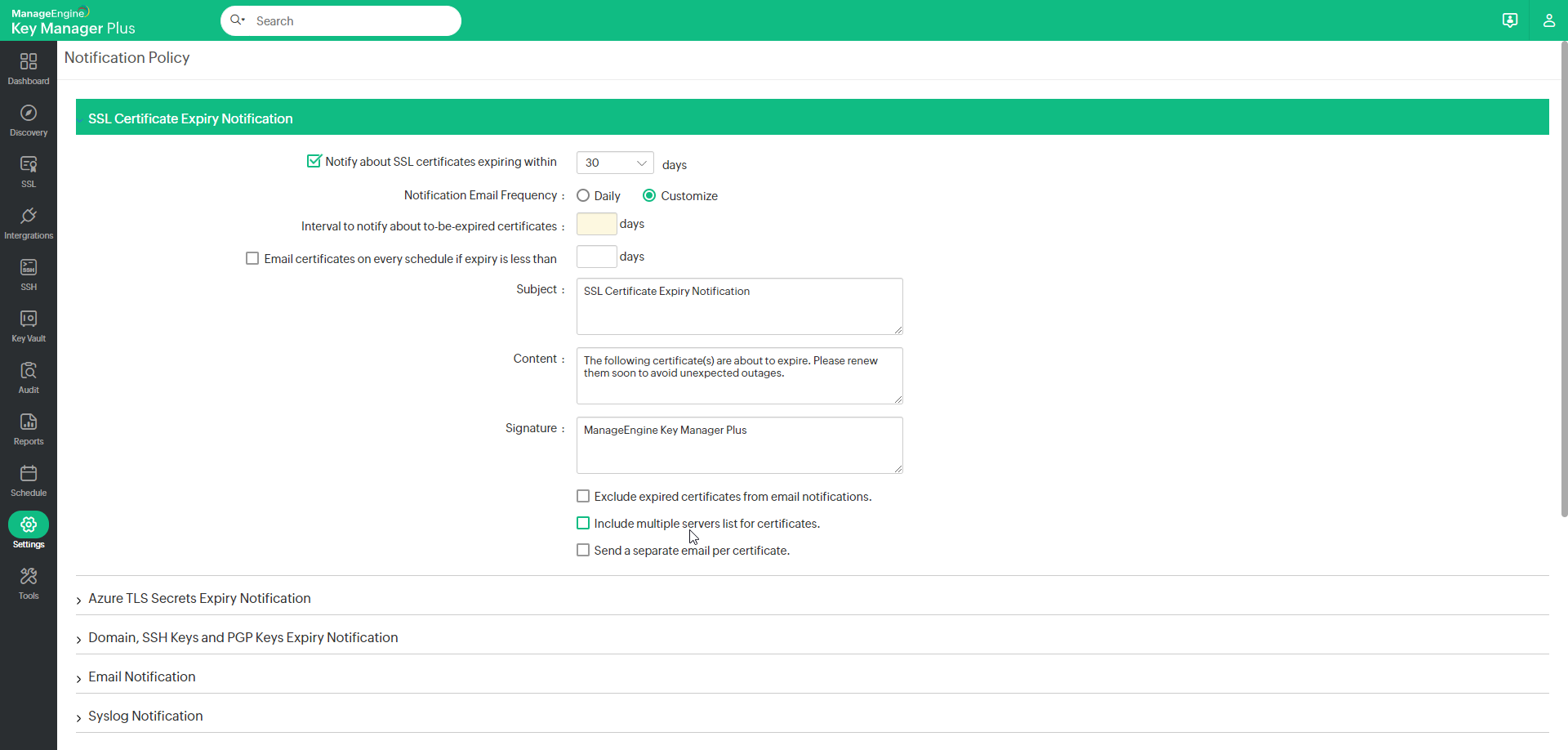Click the Notification Policy page title
1568x750 pixels.
click(127, 57)
